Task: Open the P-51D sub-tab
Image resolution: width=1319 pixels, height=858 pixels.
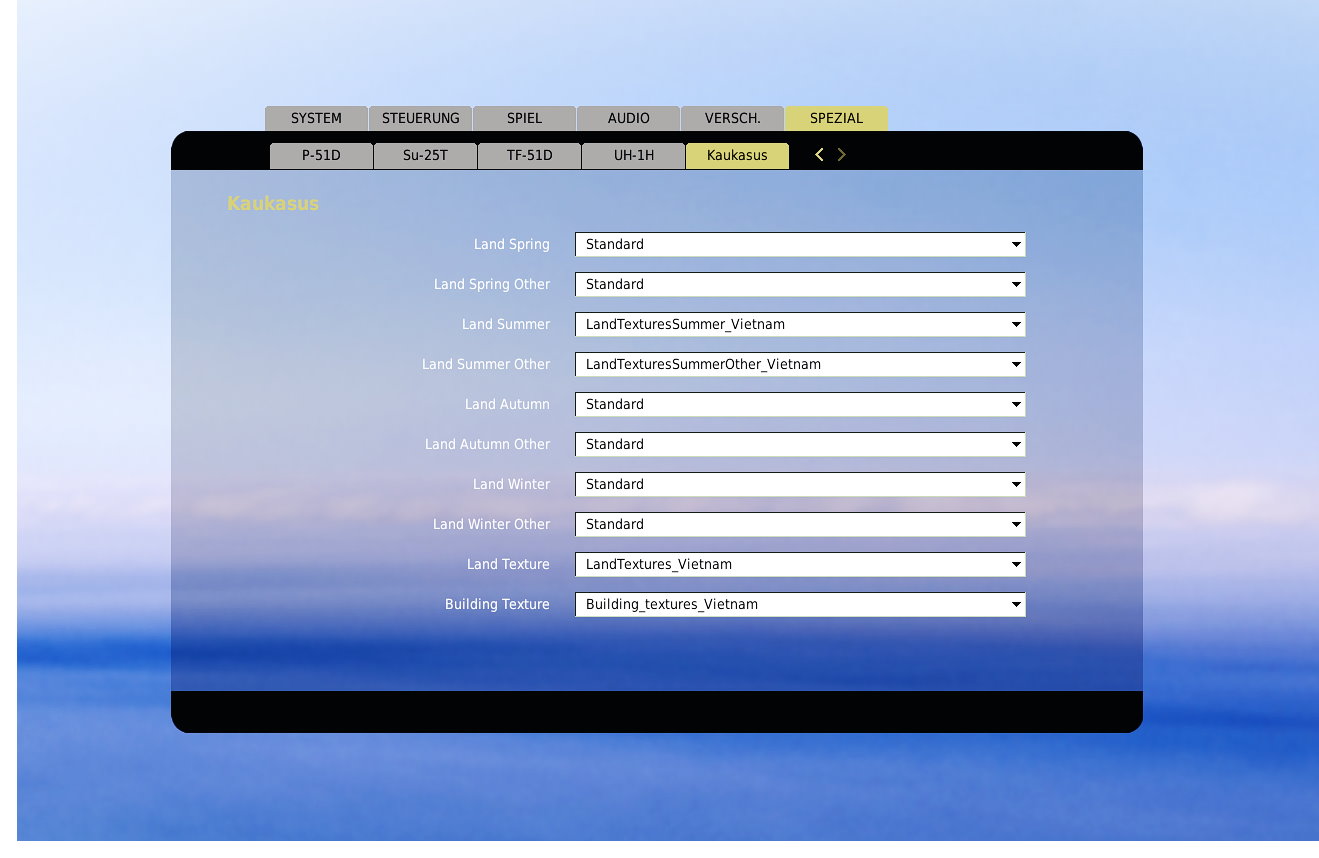Action: 321,156
